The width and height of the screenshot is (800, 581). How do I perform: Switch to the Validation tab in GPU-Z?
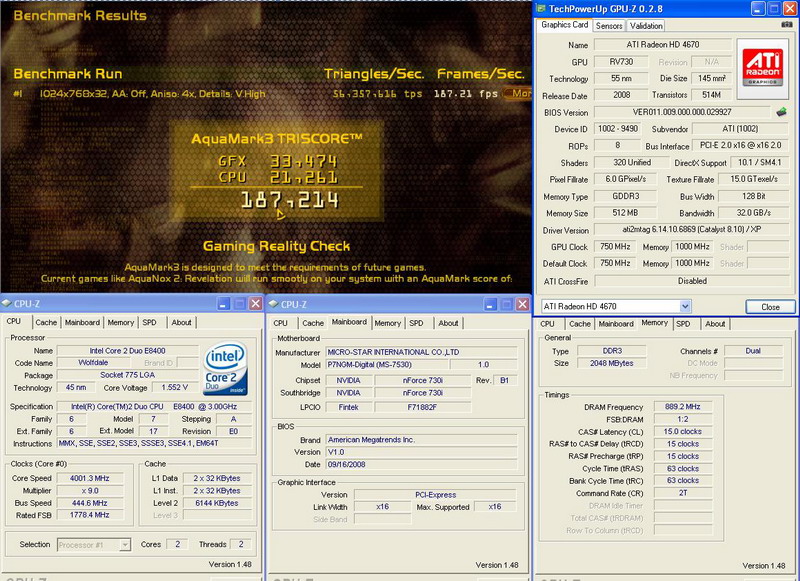[646, 26]
